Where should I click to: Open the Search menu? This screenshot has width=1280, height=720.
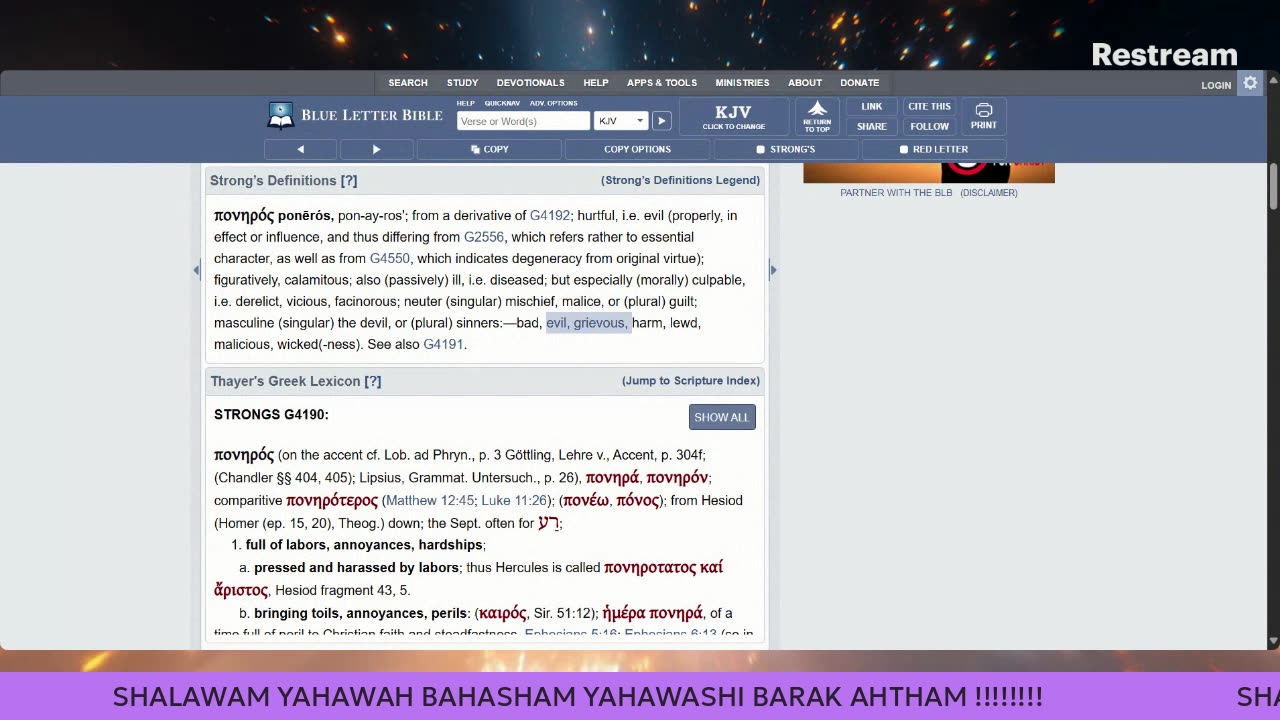coord(408,83)
